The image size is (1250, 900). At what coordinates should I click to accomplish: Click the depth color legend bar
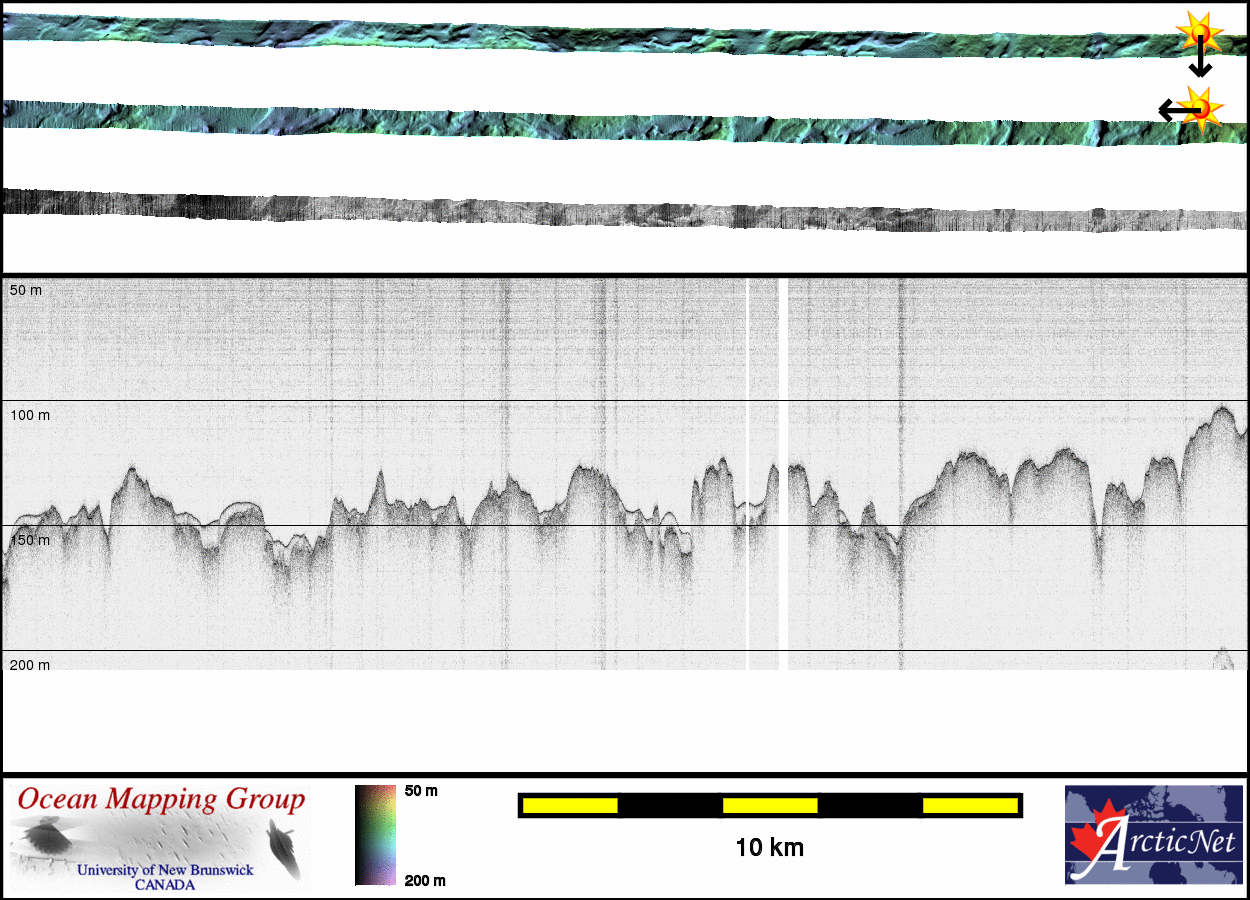tap(375, 835)
